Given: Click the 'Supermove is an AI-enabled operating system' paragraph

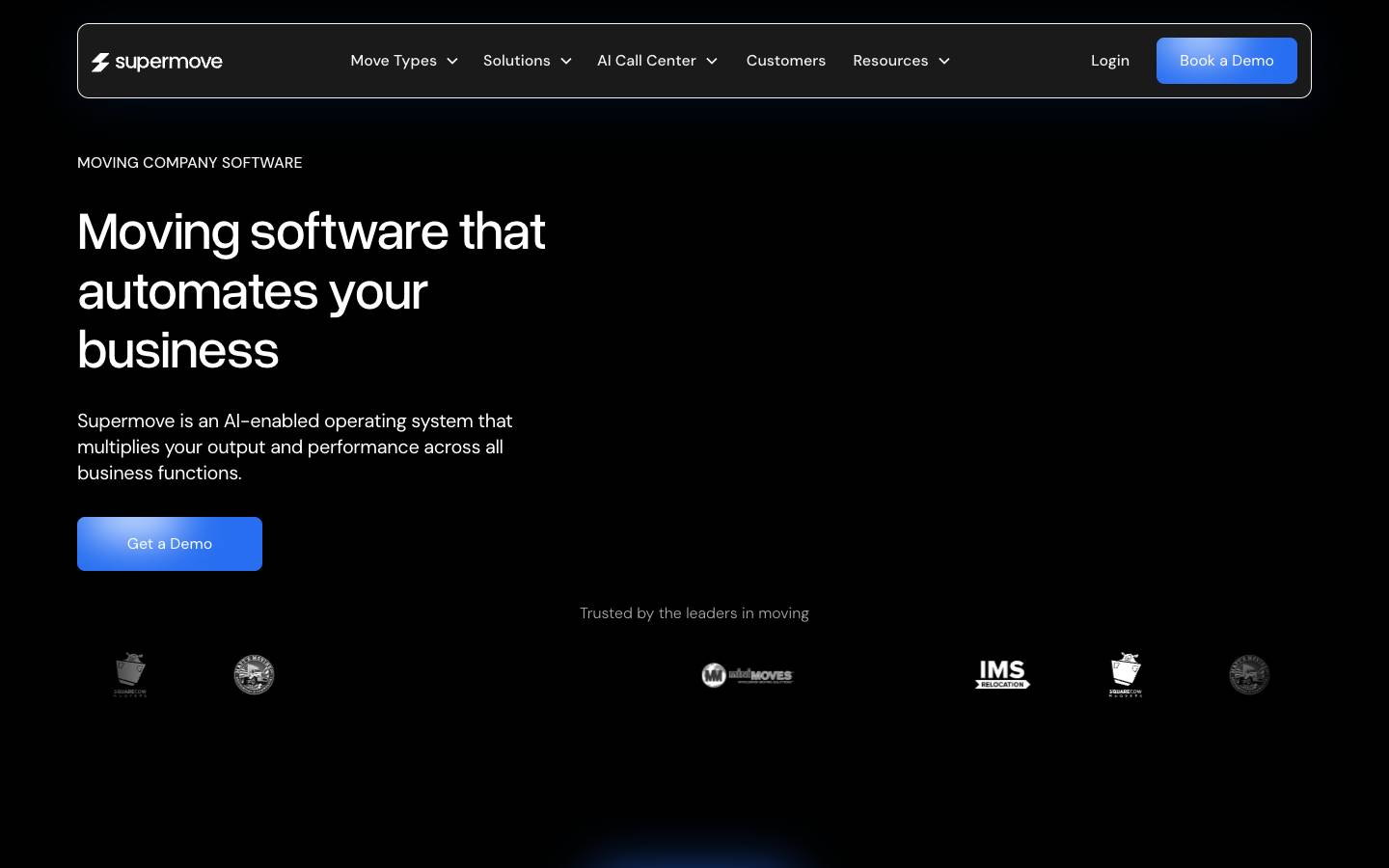Looking at the screenshot, I should [295, 447].
